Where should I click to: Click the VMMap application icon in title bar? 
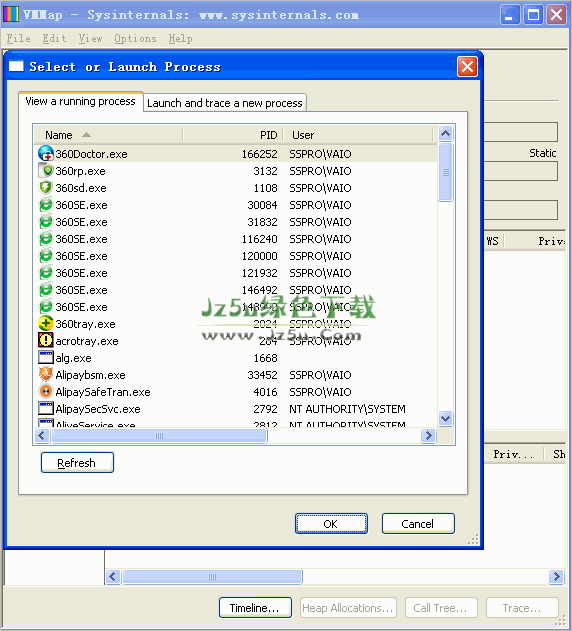(11, 14)
